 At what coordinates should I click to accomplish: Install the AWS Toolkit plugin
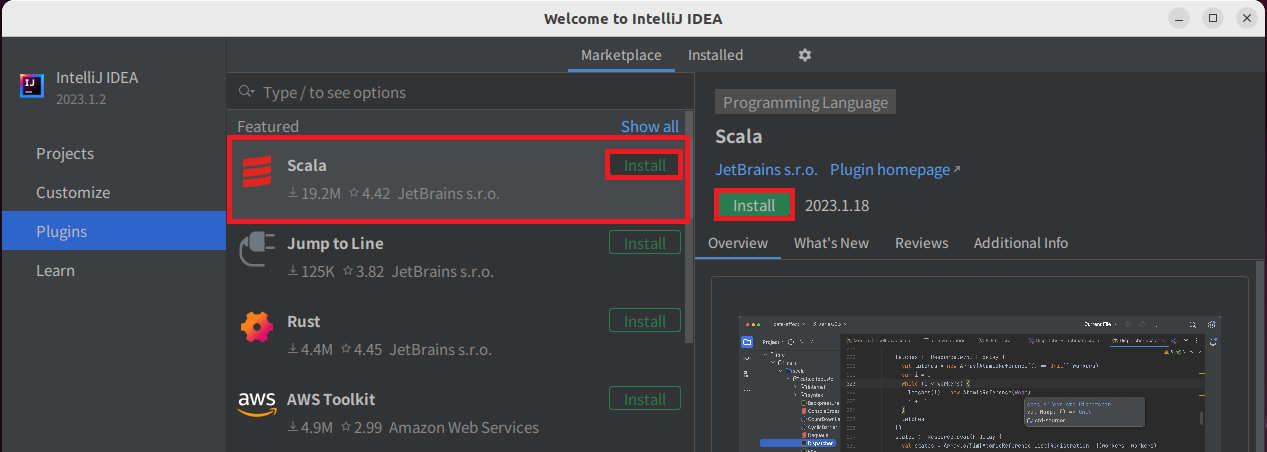click(x=645, y=399)
